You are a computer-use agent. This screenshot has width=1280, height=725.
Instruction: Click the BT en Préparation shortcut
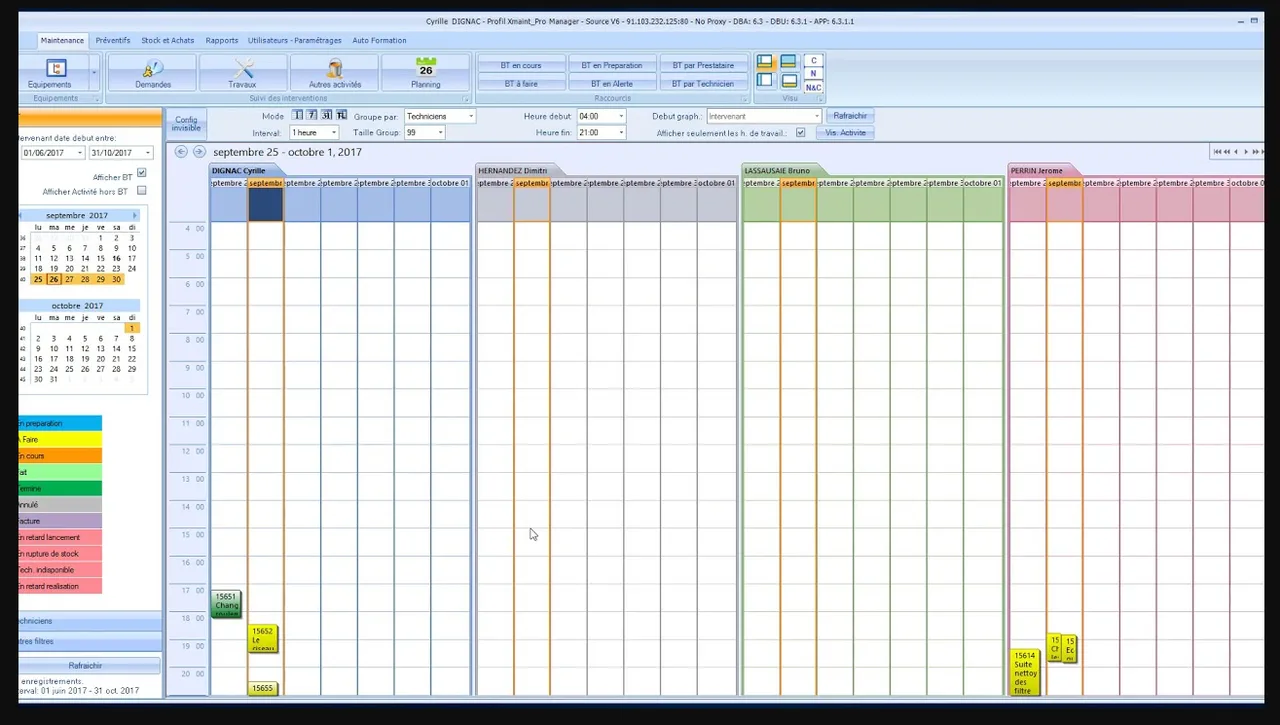[x=612, y=65]
